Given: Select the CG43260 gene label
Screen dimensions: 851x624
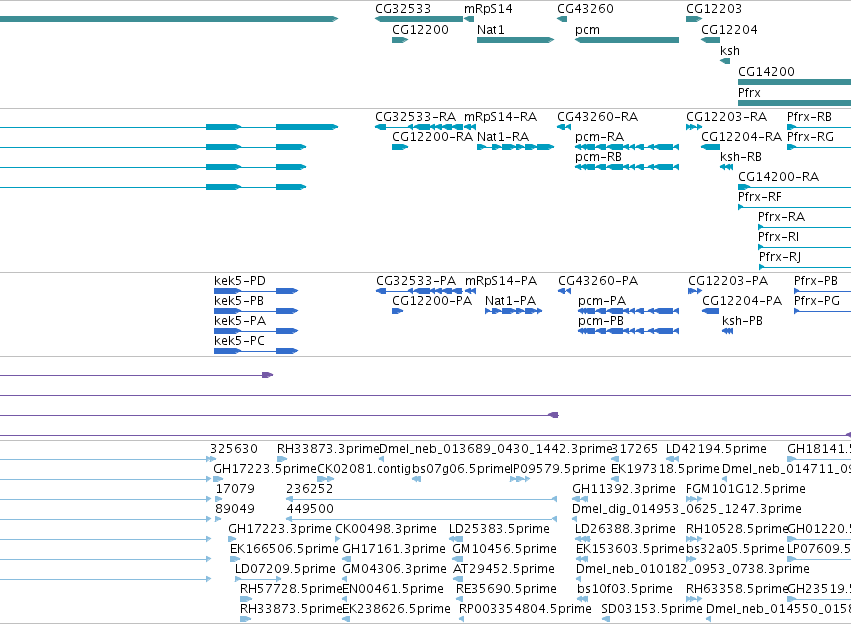Looking at the screenshot, I should point(585,9).
